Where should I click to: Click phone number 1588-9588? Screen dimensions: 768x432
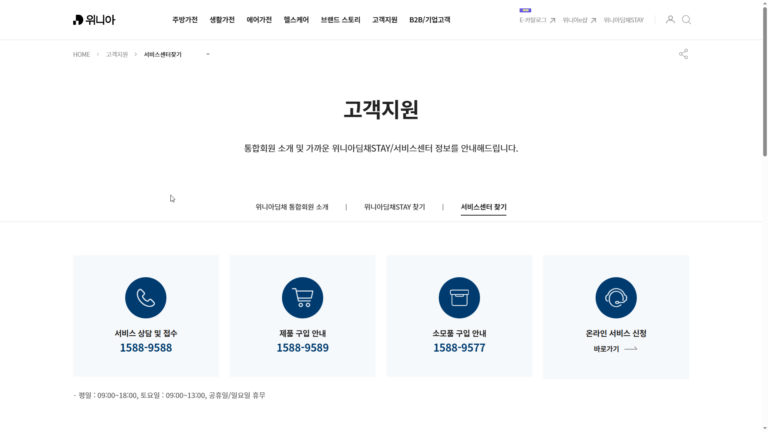tap(146, 348)
